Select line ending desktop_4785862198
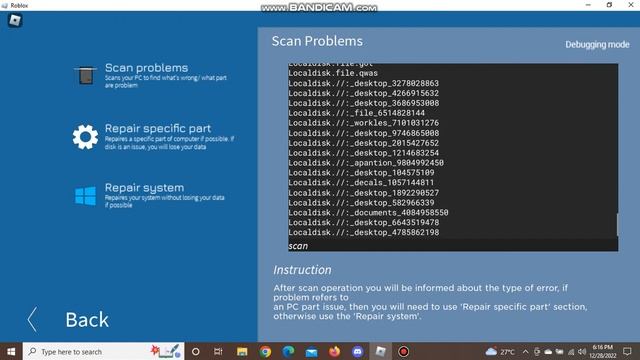640x360 pixels. click(x=363, y=232)
